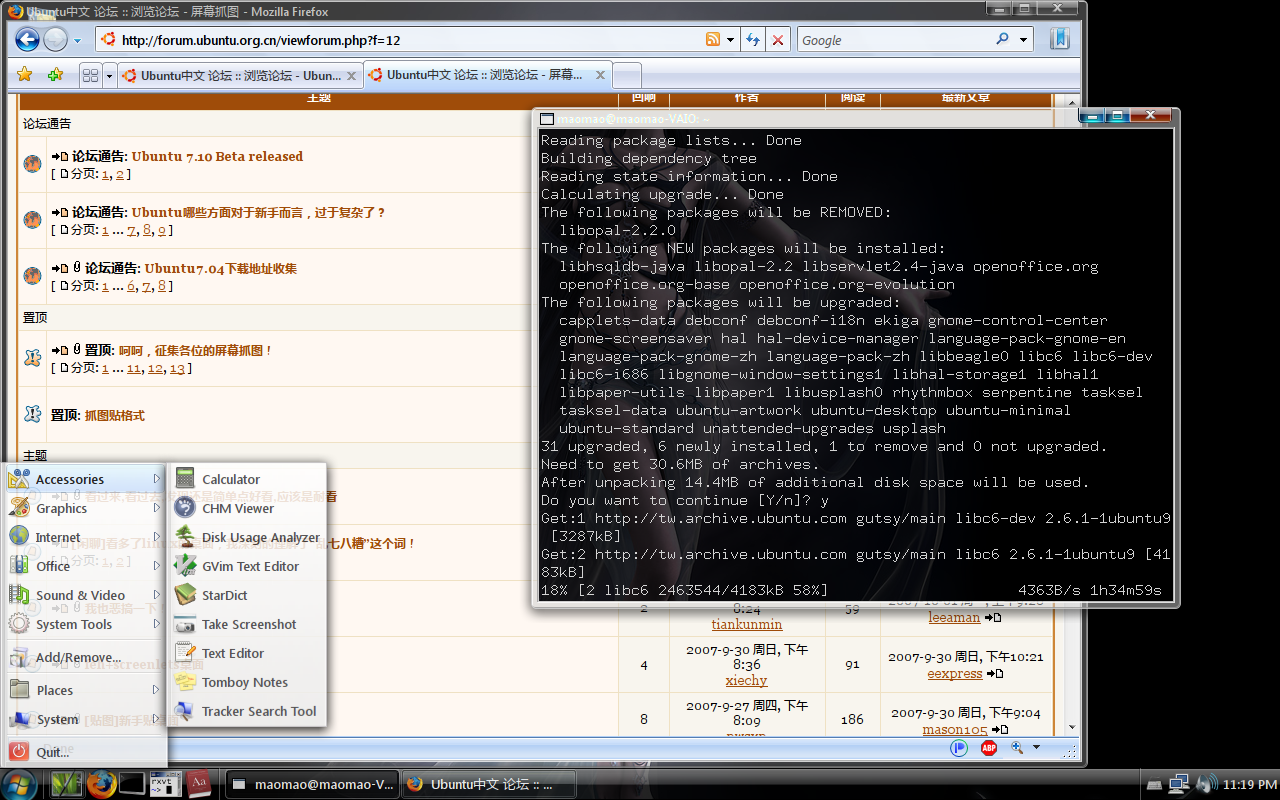Click the rxvt quick launch icon
1280x800 pixels.
[165, 784]
